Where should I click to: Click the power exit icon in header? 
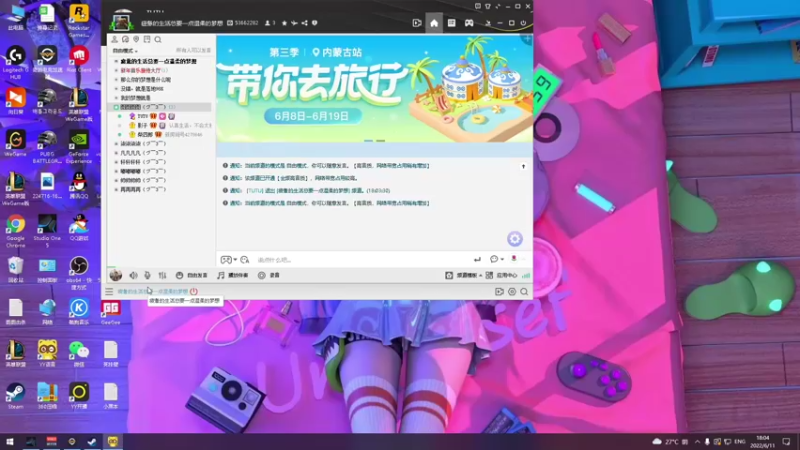523,23
